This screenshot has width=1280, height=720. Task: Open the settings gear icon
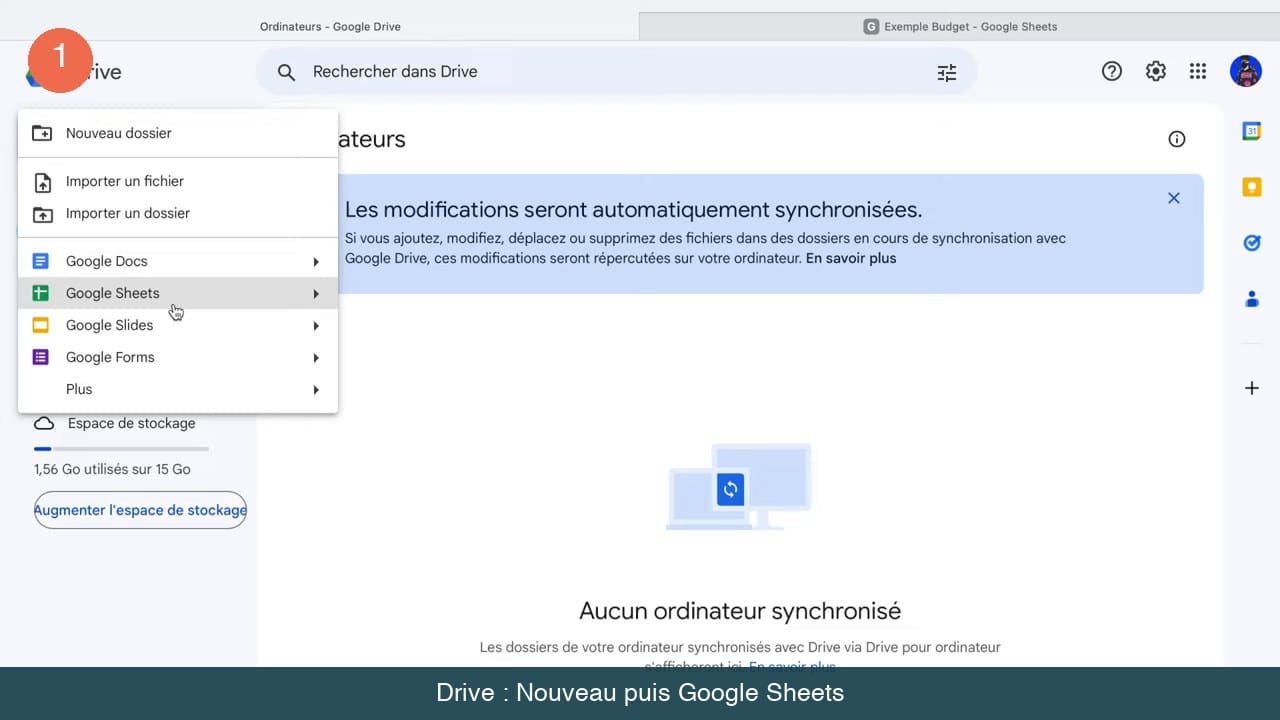pyautogui.click(x=1156, y=71)
